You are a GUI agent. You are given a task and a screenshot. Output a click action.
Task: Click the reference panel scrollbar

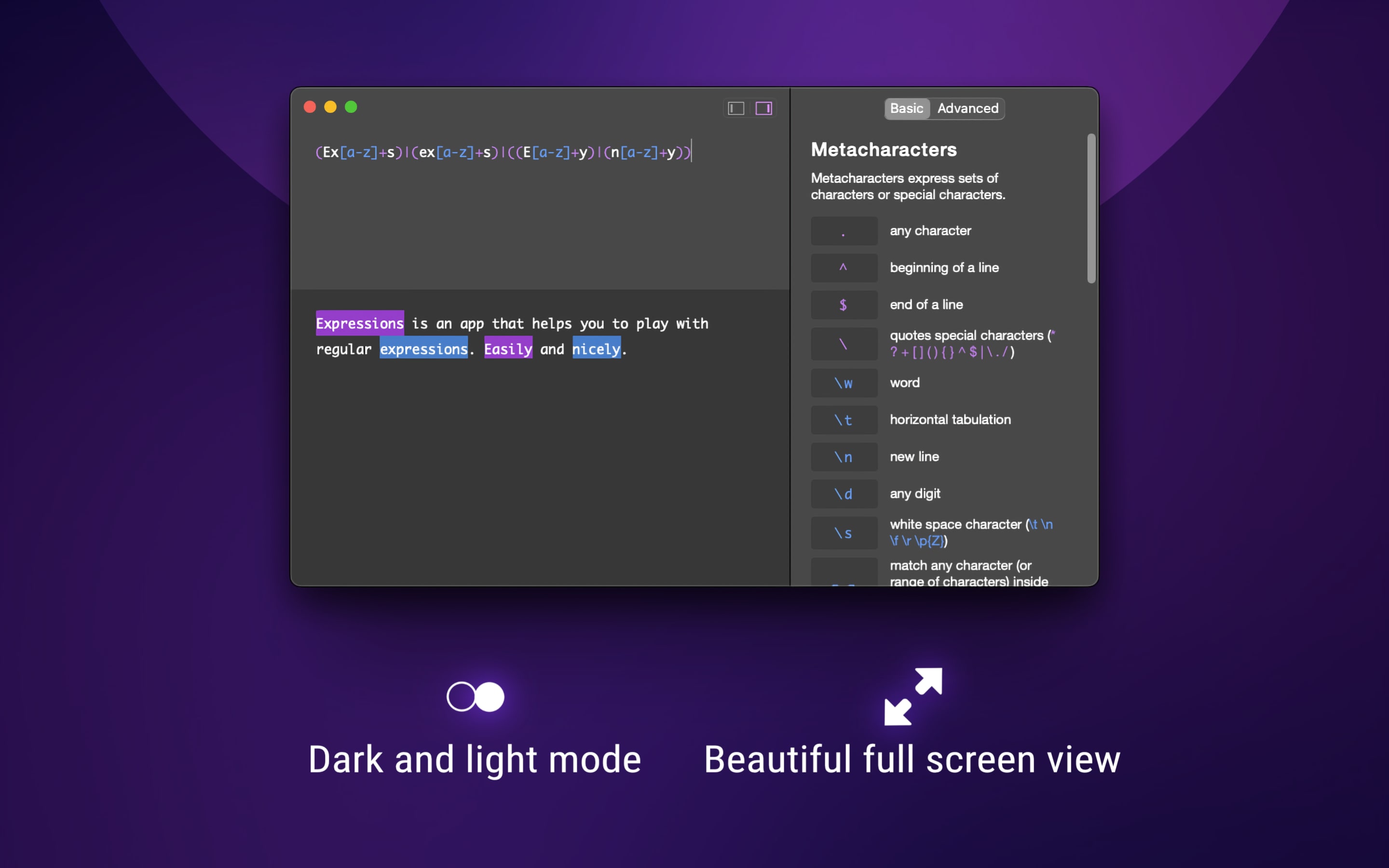click(x=1091, y=208)
